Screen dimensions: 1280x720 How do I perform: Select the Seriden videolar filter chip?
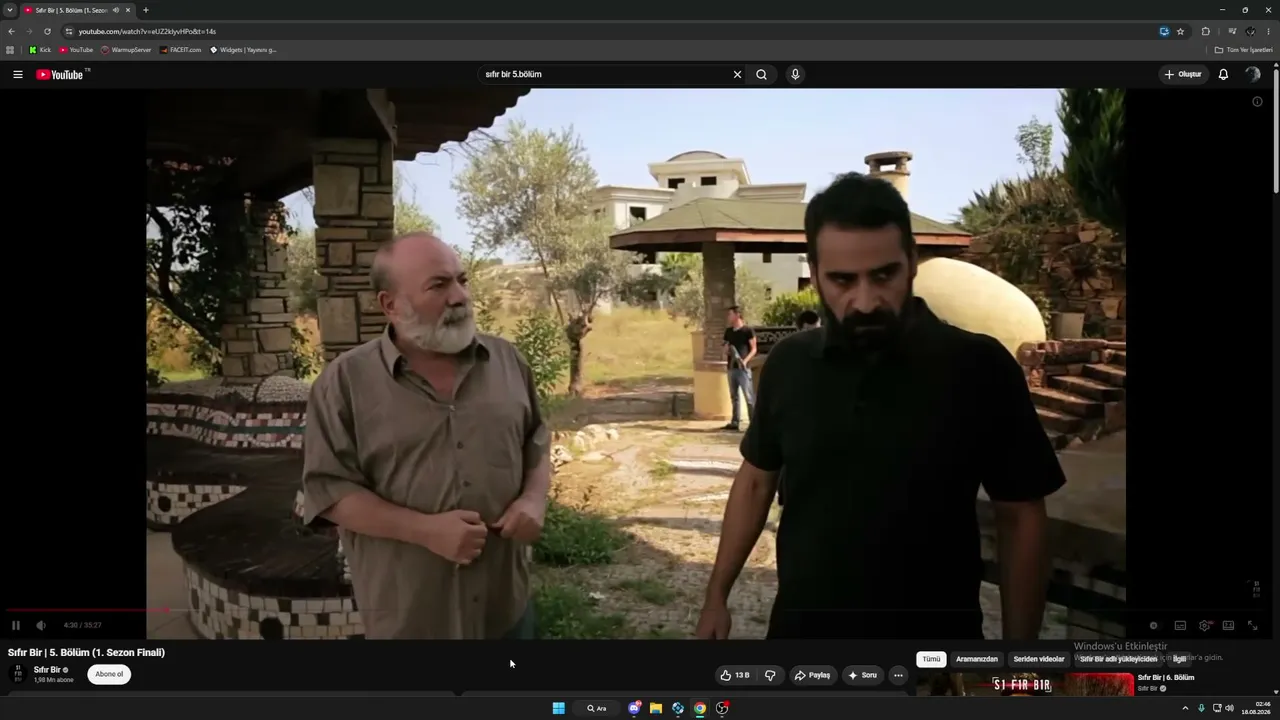point(1039,659)
